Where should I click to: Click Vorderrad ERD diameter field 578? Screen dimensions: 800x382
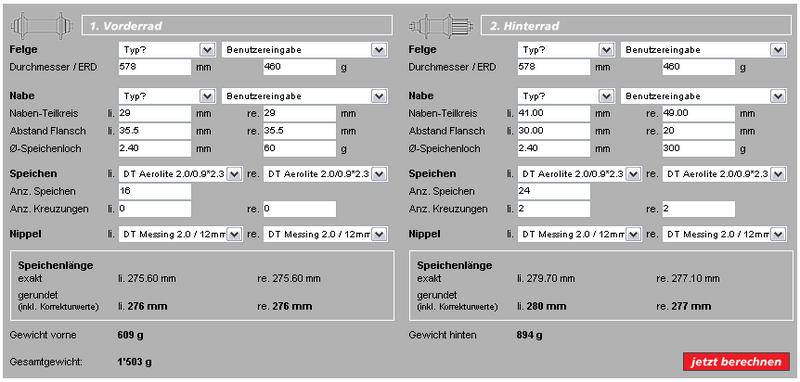coord(155,67)
